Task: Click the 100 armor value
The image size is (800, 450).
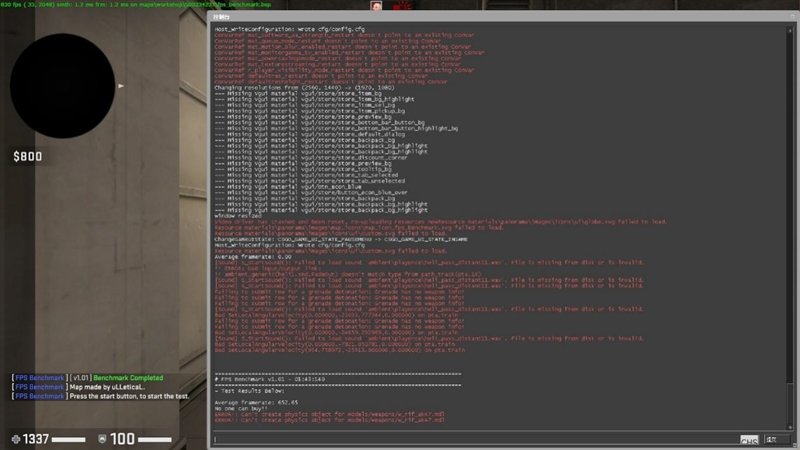Action: [122, 439]
